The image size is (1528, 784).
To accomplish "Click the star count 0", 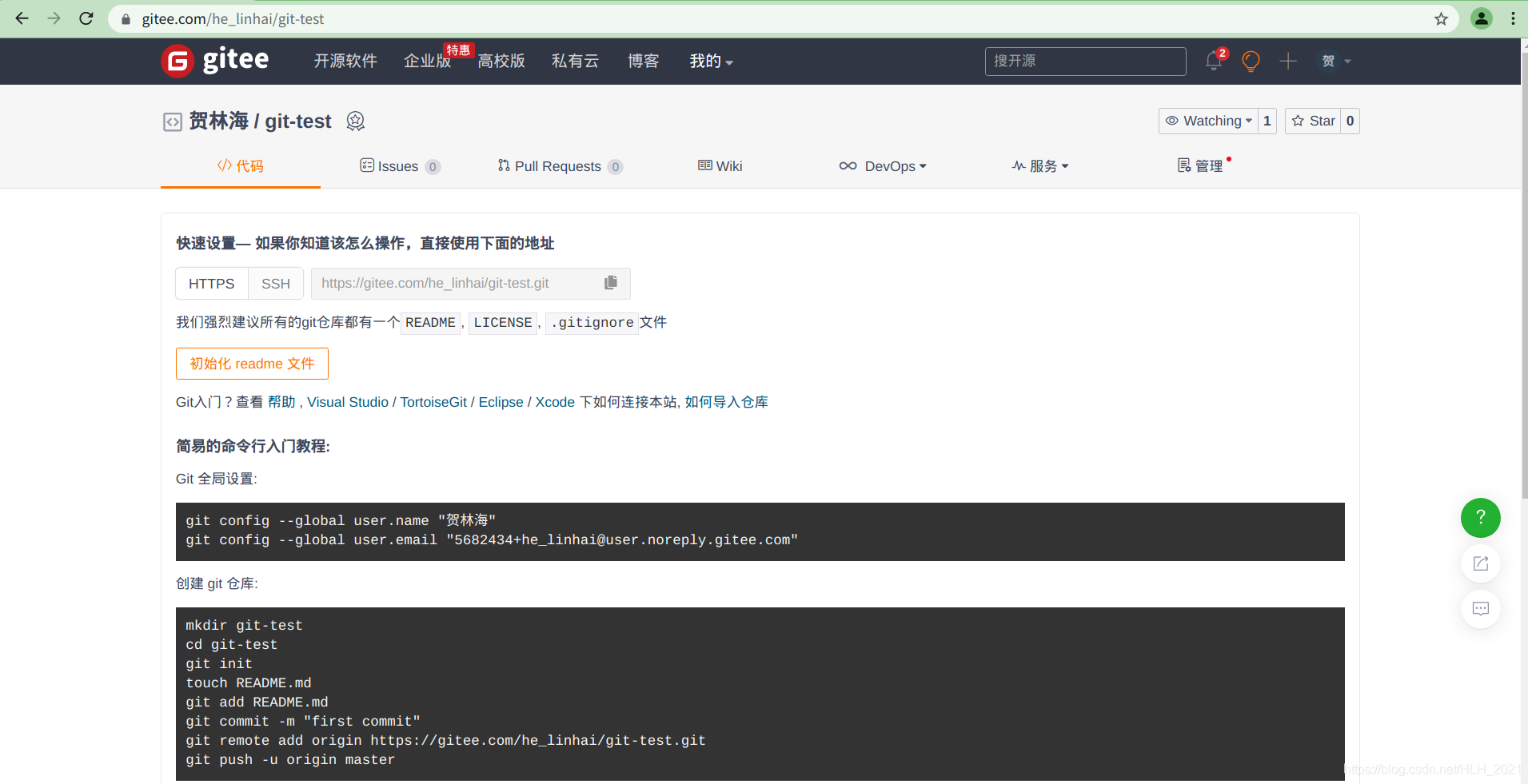I will click(1350, 121).
